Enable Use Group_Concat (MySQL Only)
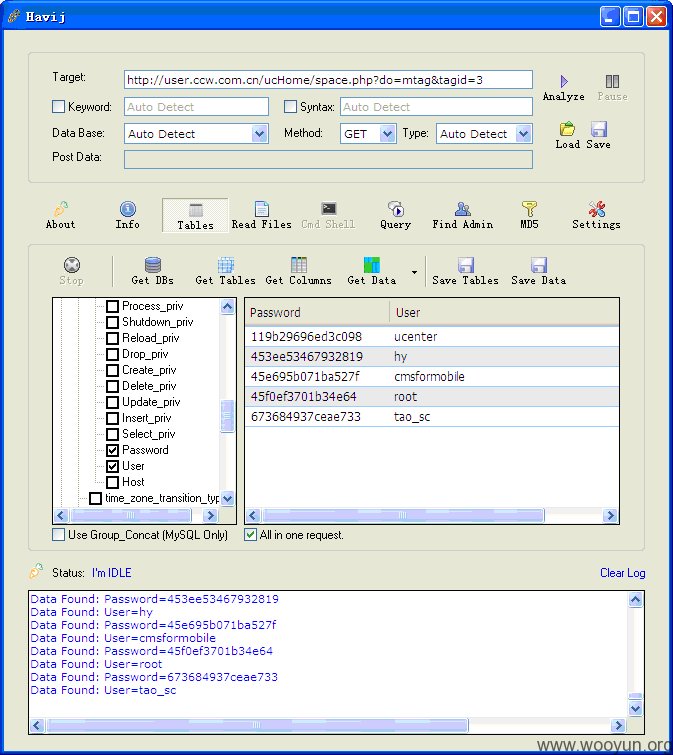This screenshot has width=673, height=755. tap(58, 534)
